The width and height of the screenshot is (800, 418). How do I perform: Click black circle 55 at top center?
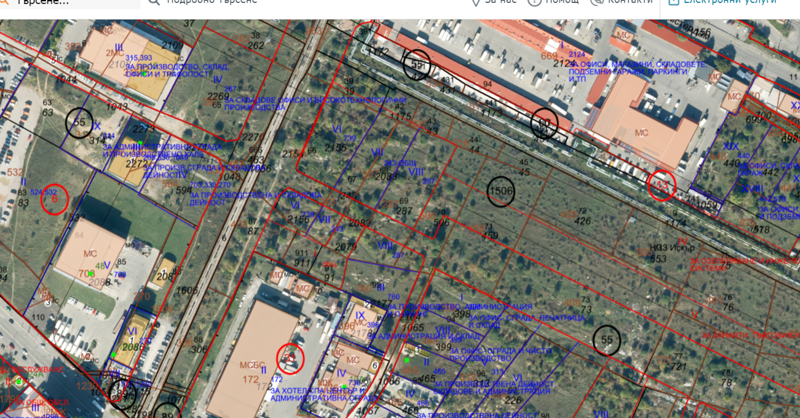click(417, 65)
